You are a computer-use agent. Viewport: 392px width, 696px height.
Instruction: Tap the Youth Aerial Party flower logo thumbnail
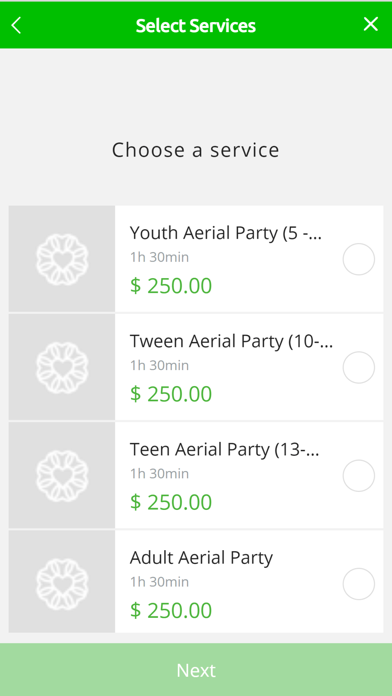(62, 259)
